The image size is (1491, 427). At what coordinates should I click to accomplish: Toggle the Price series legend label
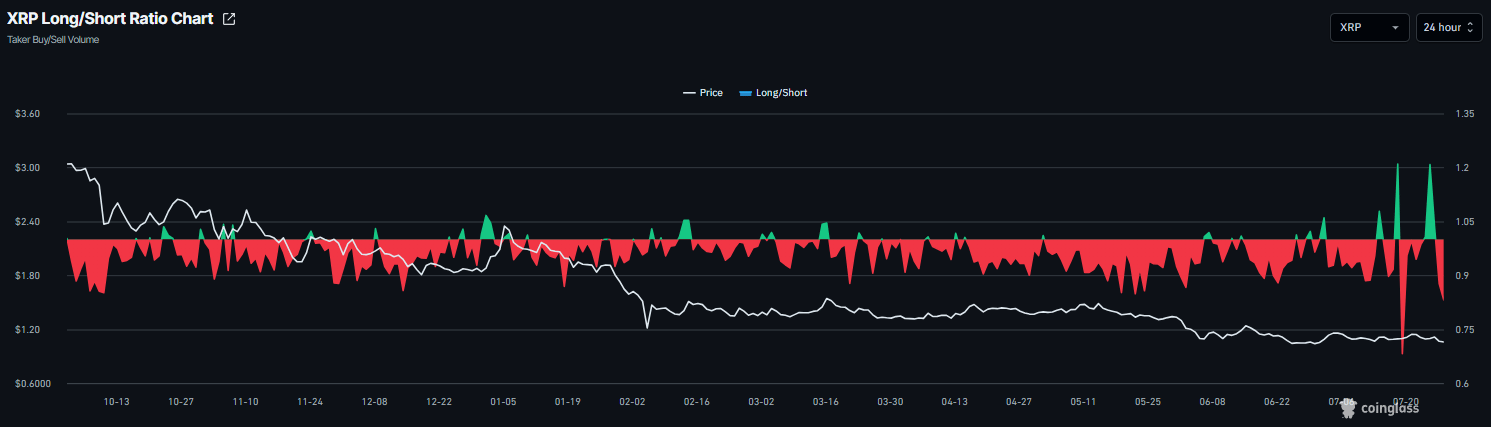[x=711, y=93]
